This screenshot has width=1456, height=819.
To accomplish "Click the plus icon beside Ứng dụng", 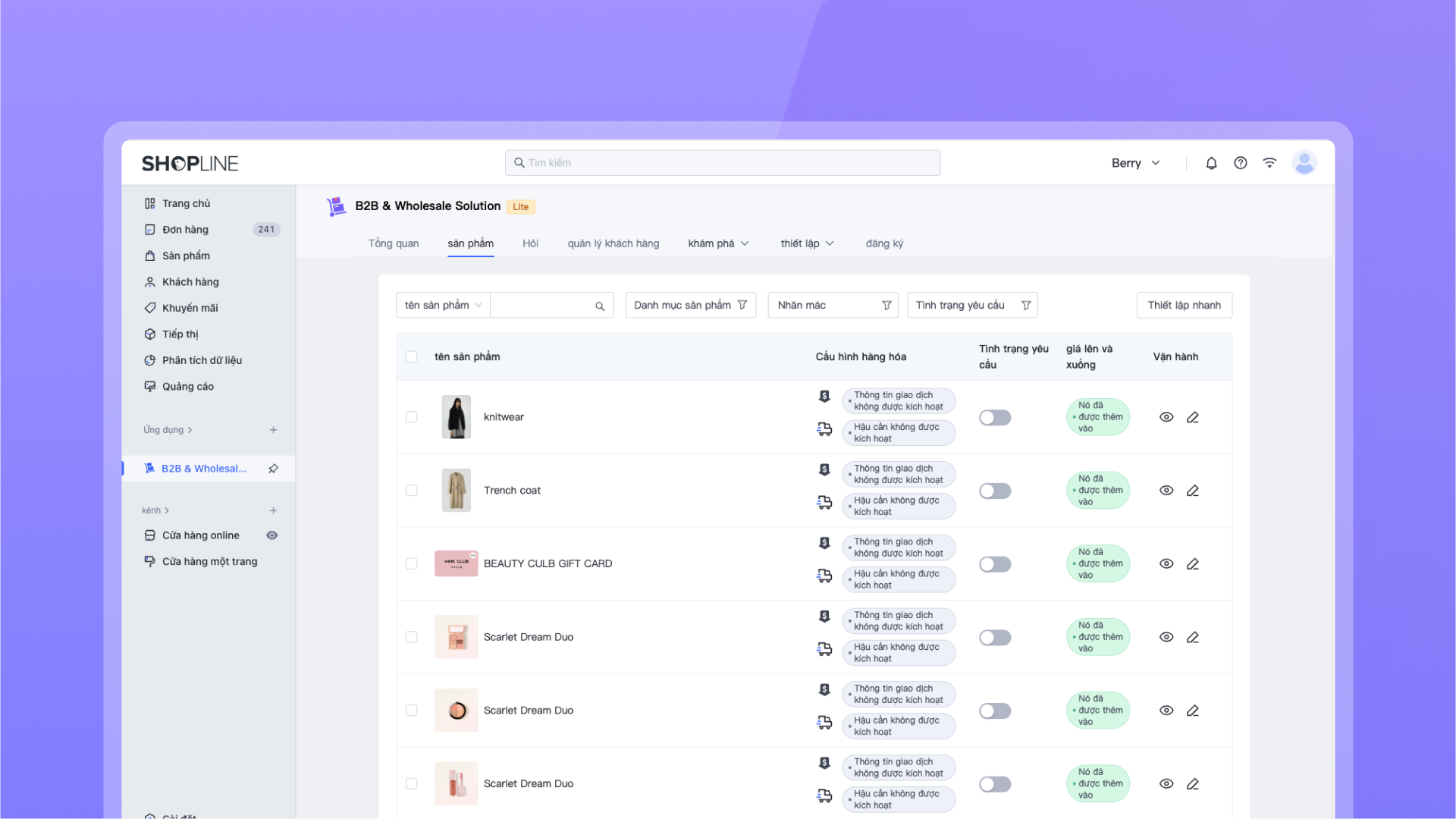I will pyautogui.click(x=273, y=430).
